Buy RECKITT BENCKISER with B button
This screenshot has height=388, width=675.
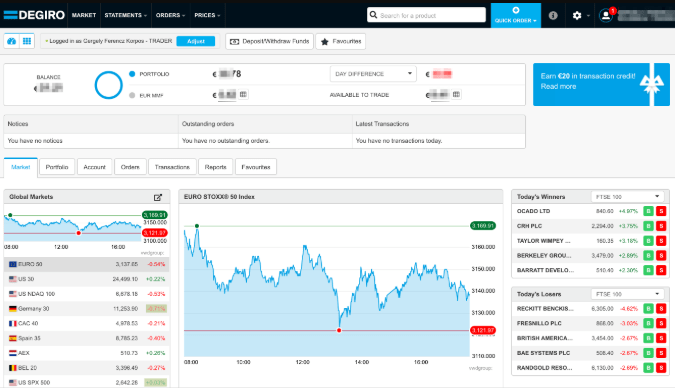click(x=648, y=308)
